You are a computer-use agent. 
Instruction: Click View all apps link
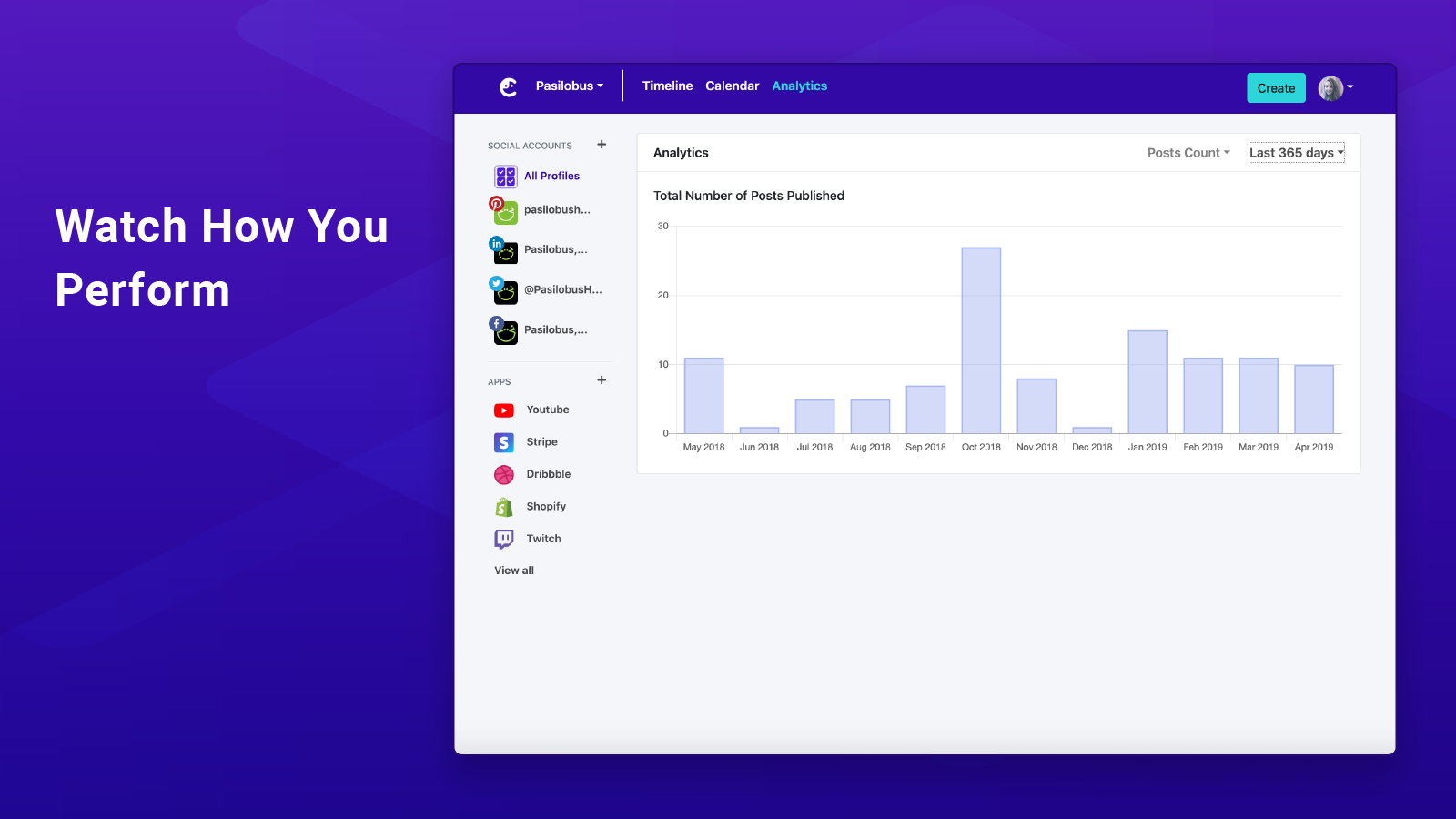[x=514, y=571]
